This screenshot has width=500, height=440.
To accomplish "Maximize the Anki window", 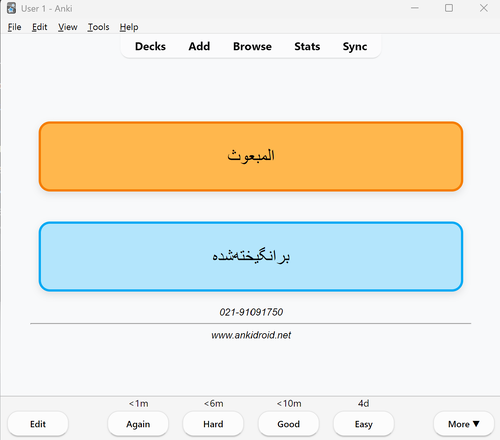I will pos(449,8).
